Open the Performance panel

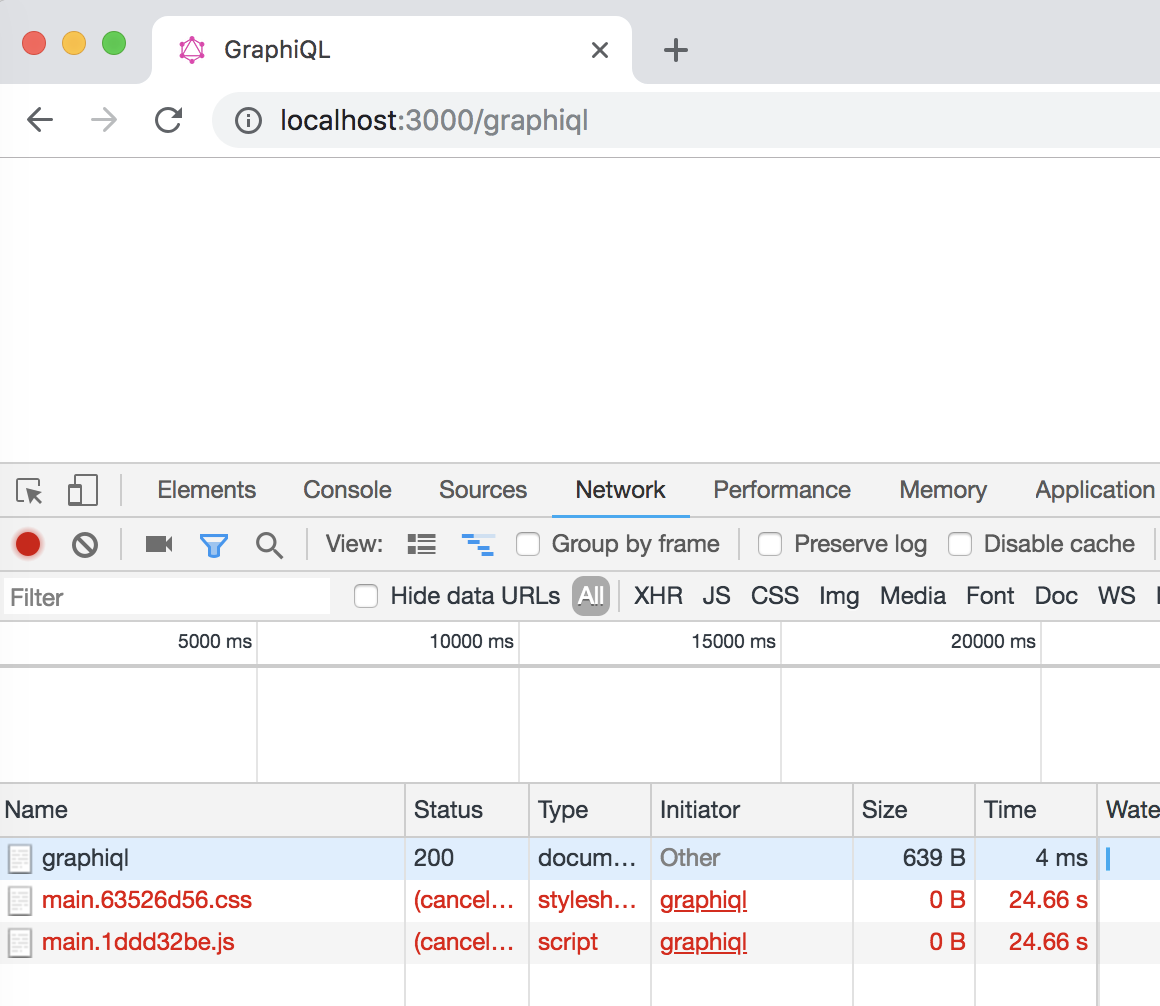click(782, 490)
